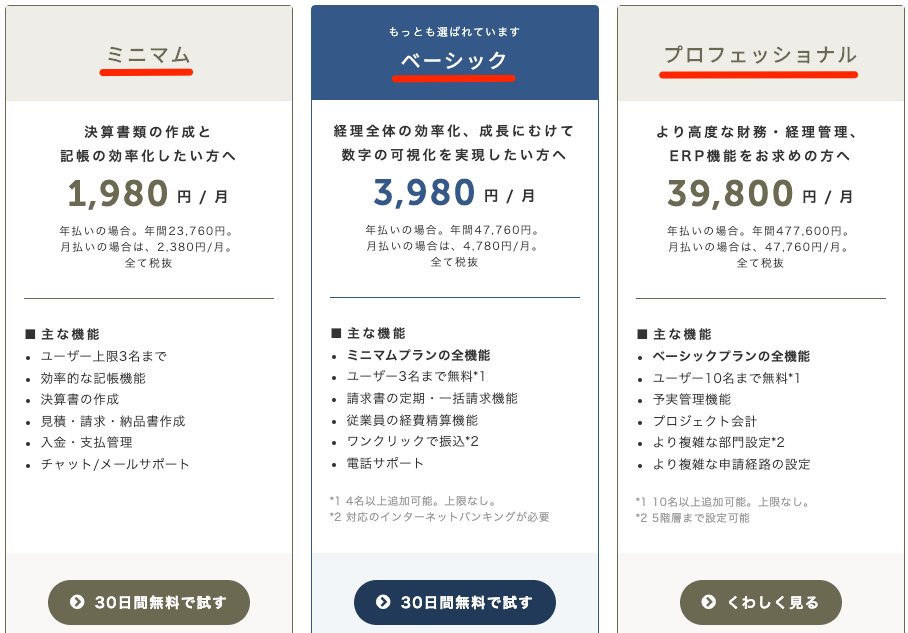Click the 1,980 円 monthly price
908x633 pixels.
coord(148,193)
